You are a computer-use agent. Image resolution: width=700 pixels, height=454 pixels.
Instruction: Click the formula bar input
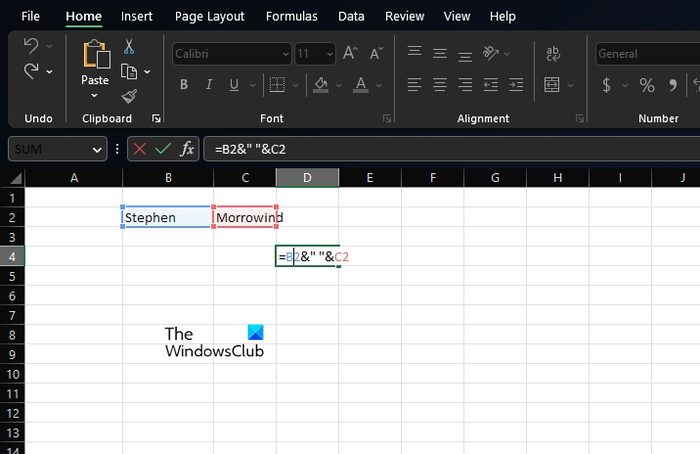pyautogui.click(x=452, y=149)
